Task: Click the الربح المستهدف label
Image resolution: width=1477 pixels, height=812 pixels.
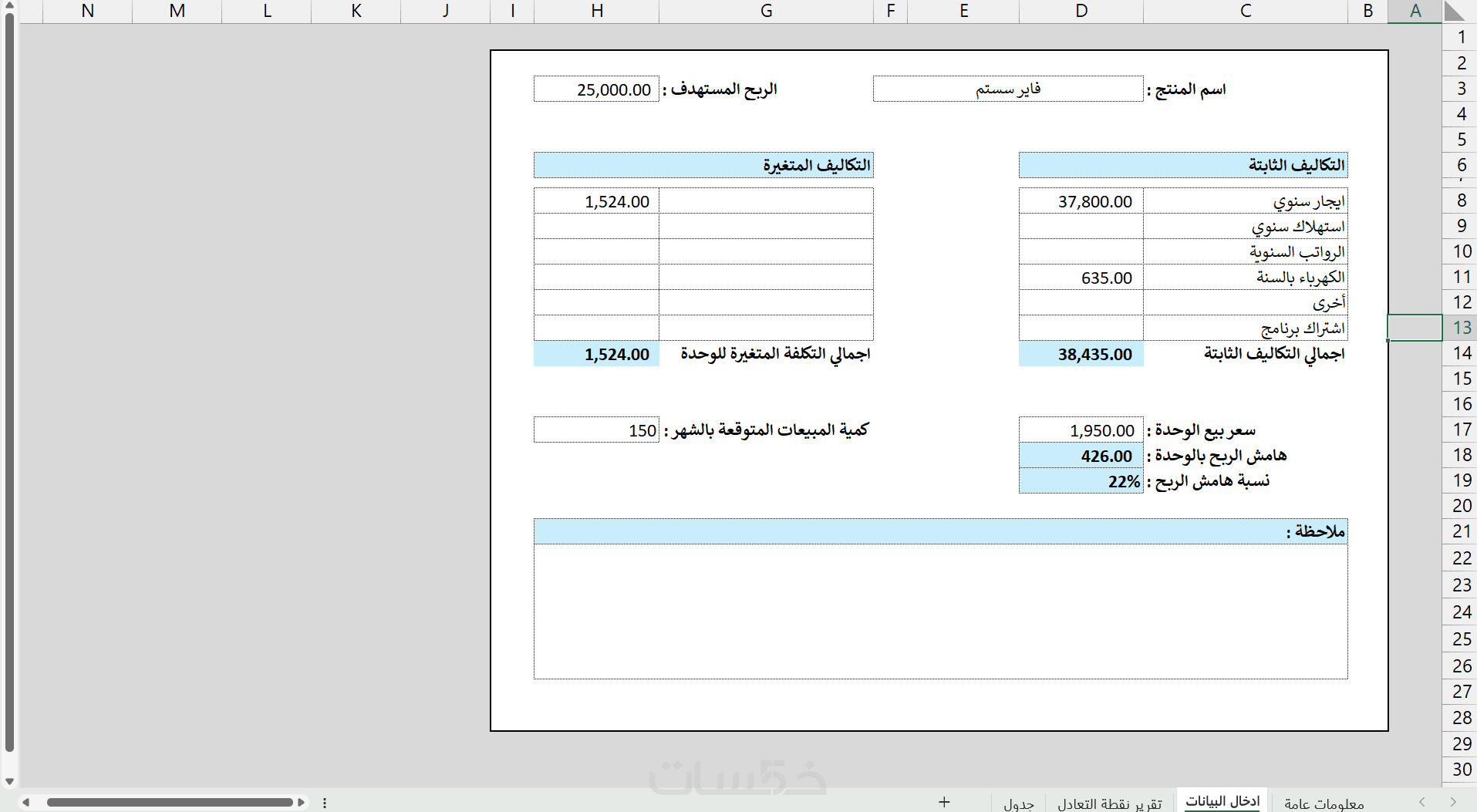Action: point(720,89)
